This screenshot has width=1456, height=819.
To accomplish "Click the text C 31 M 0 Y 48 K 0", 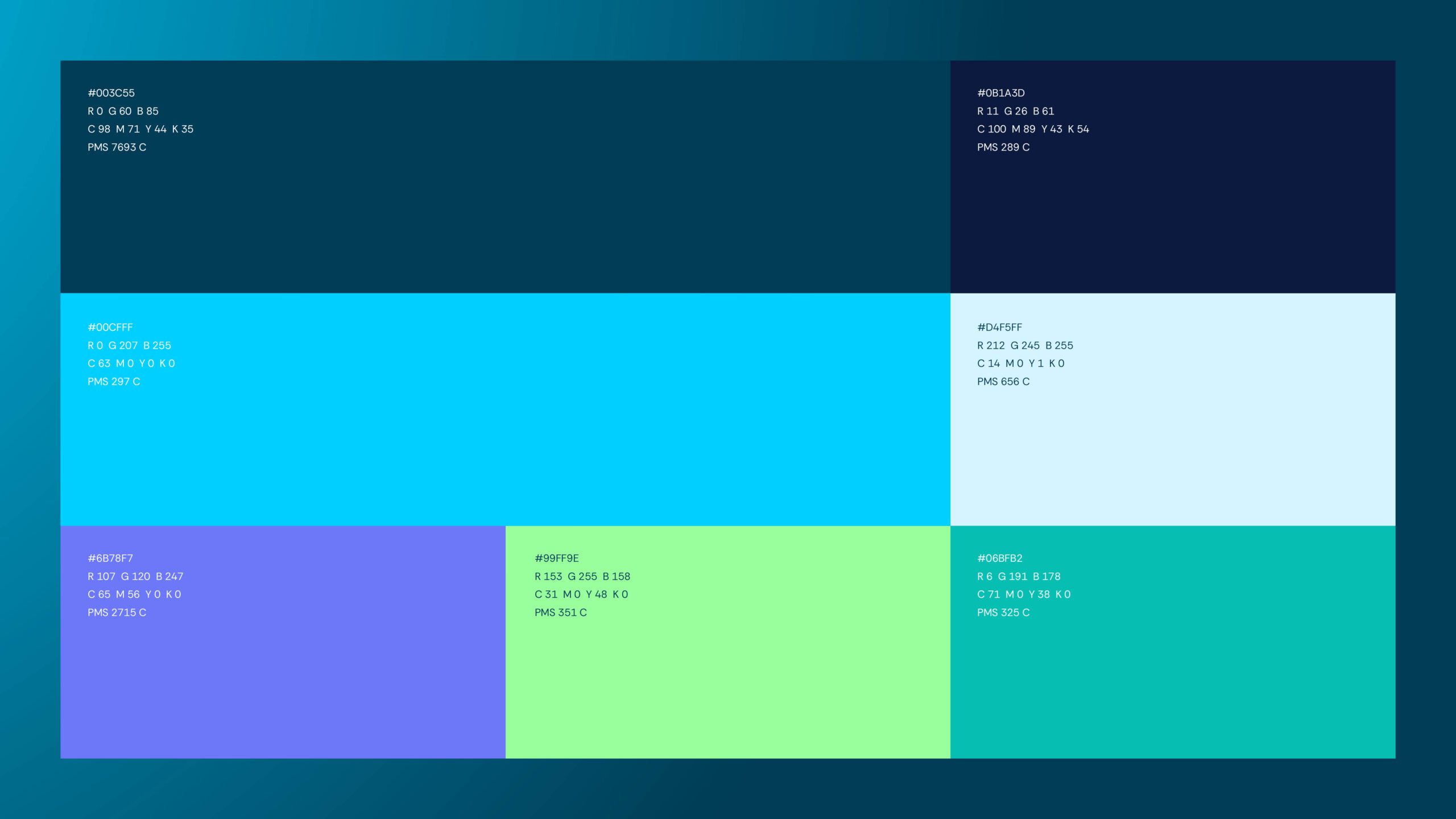I will point(581,594).
